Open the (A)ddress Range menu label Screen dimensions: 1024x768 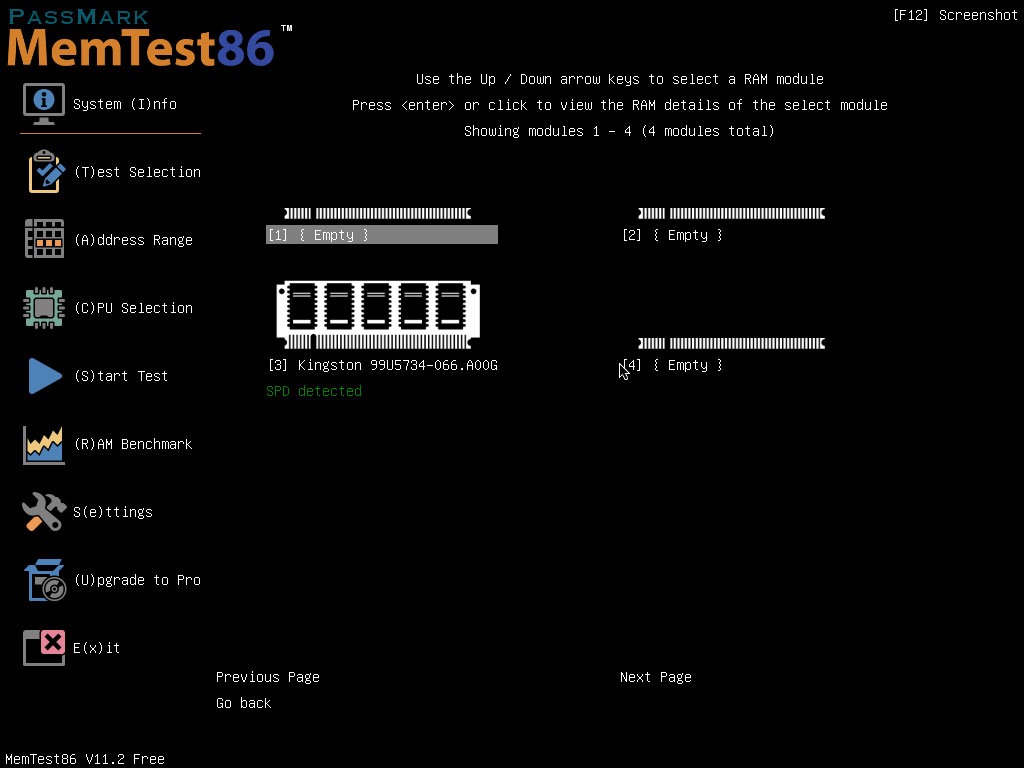tap(133, 240)
